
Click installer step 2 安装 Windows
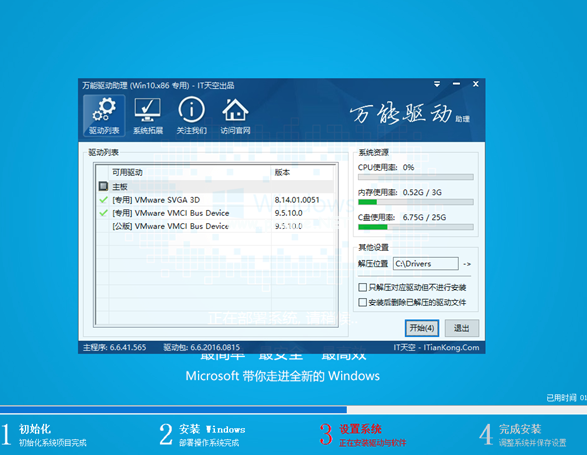pyautogui.click(x=203, y=435)
